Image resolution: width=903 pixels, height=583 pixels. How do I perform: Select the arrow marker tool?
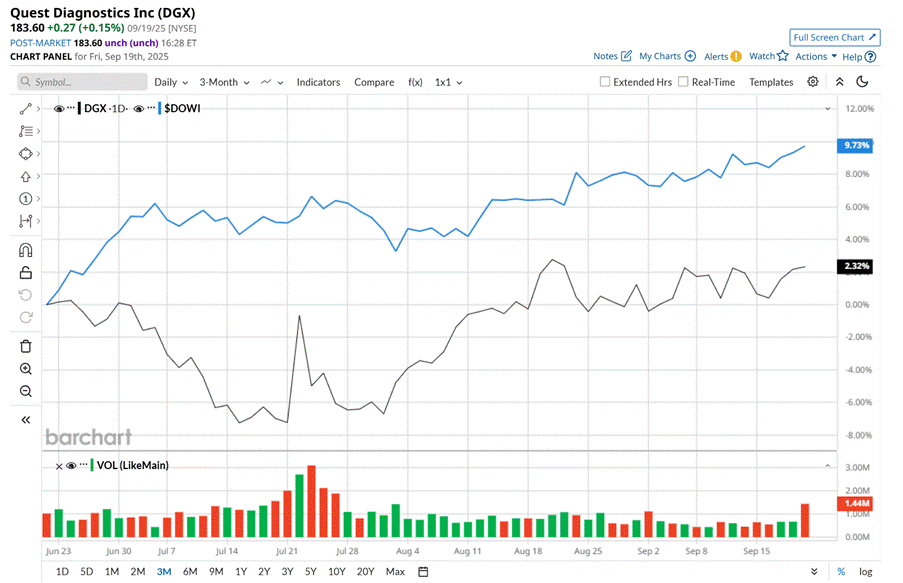[25, 176]
